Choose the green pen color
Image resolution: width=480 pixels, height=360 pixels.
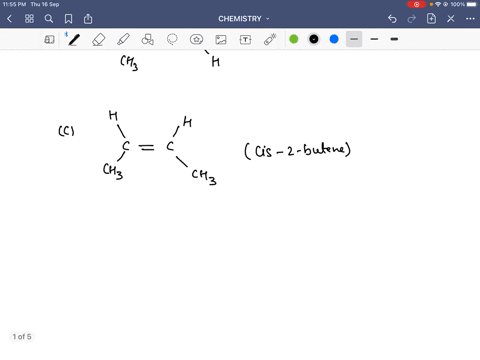click(294, 39)
